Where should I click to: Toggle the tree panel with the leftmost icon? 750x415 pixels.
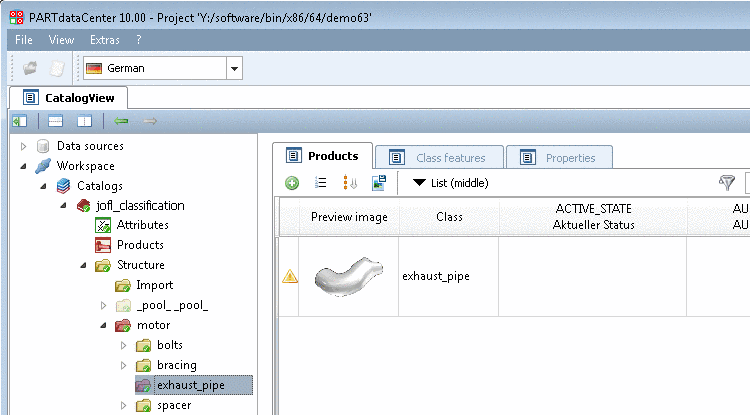(x=19, y=121)
